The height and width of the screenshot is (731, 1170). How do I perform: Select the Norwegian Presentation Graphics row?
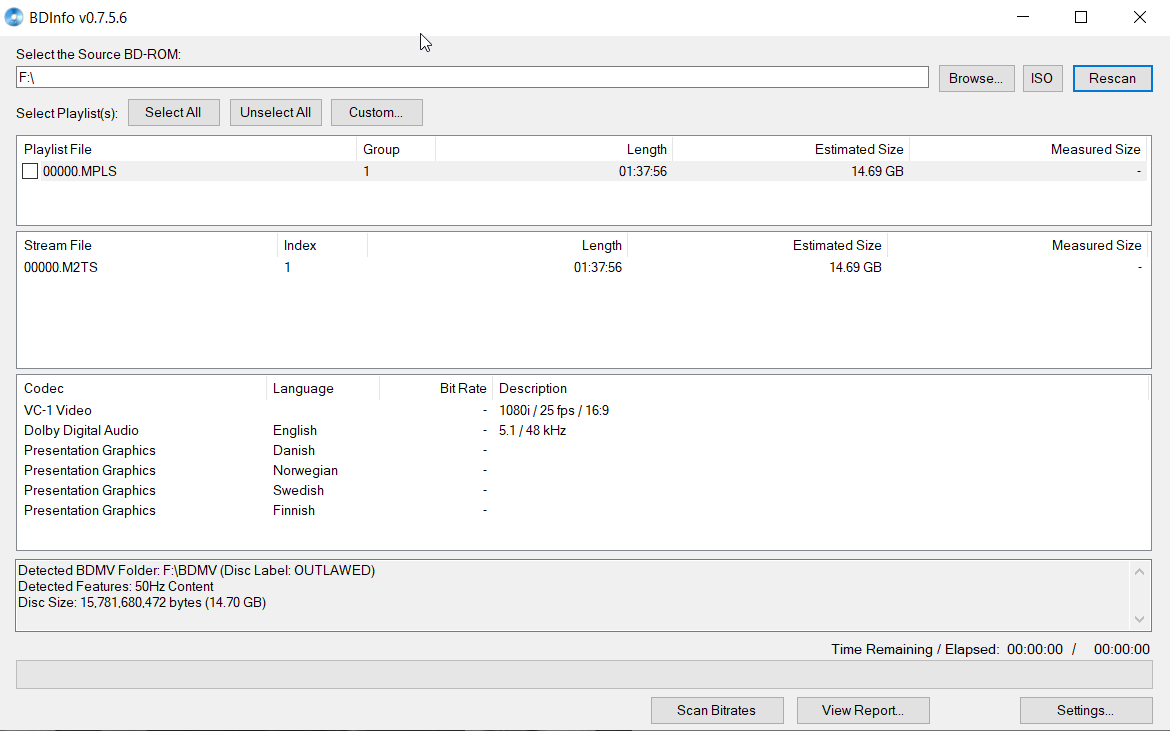pyautogui.click(x=584, y=471)
